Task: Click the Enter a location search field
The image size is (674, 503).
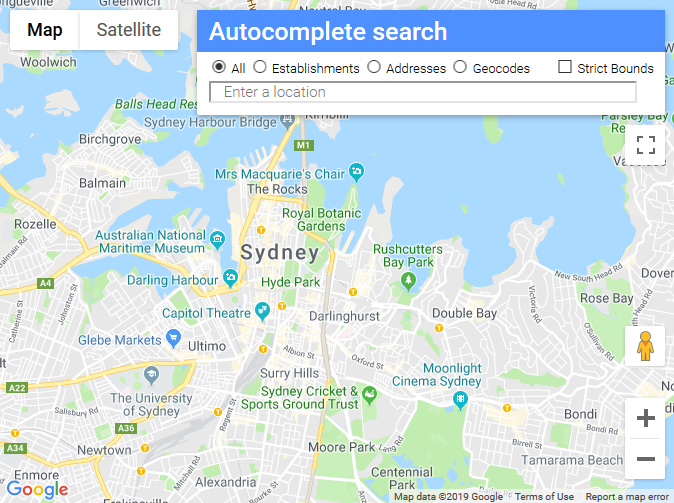Action: 423,92
